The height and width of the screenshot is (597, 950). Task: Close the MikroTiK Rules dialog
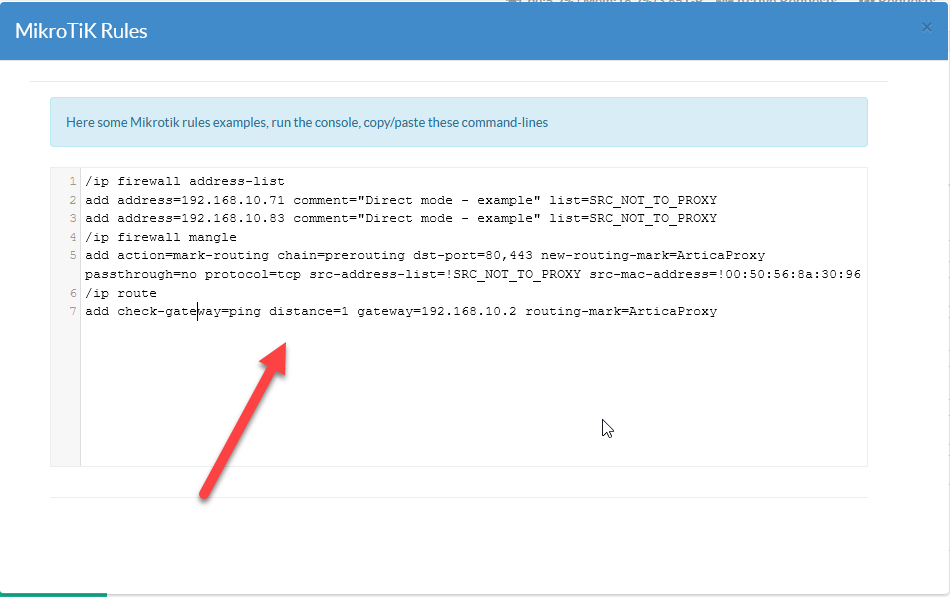pos(926,28)
